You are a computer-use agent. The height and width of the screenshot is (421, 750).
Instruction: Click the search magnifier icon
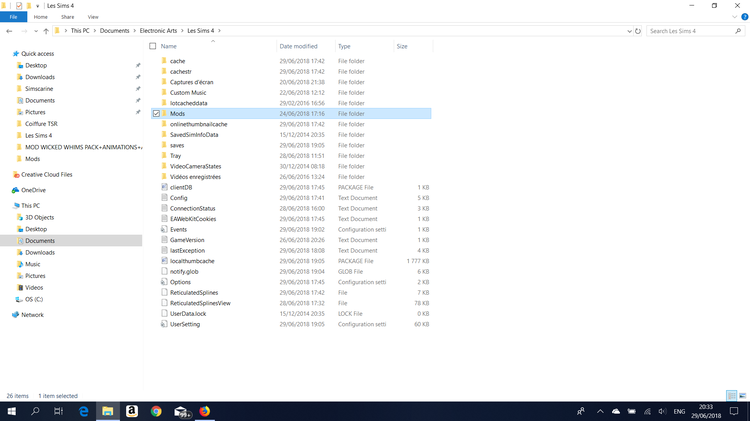click(738, 31)
